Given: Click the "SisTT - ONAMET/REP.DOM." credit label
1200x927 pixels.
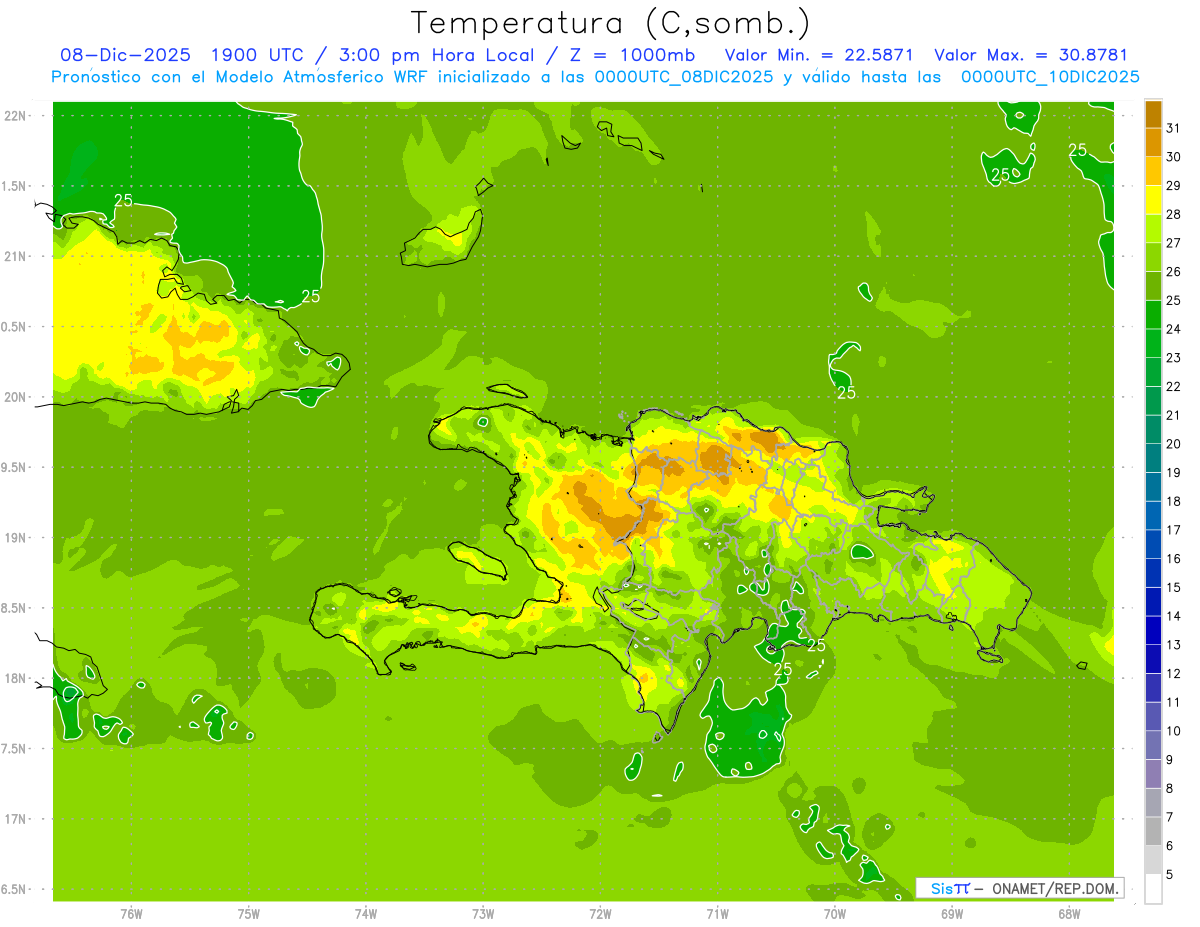Looking at the screenshot, I should point(1019,888).
